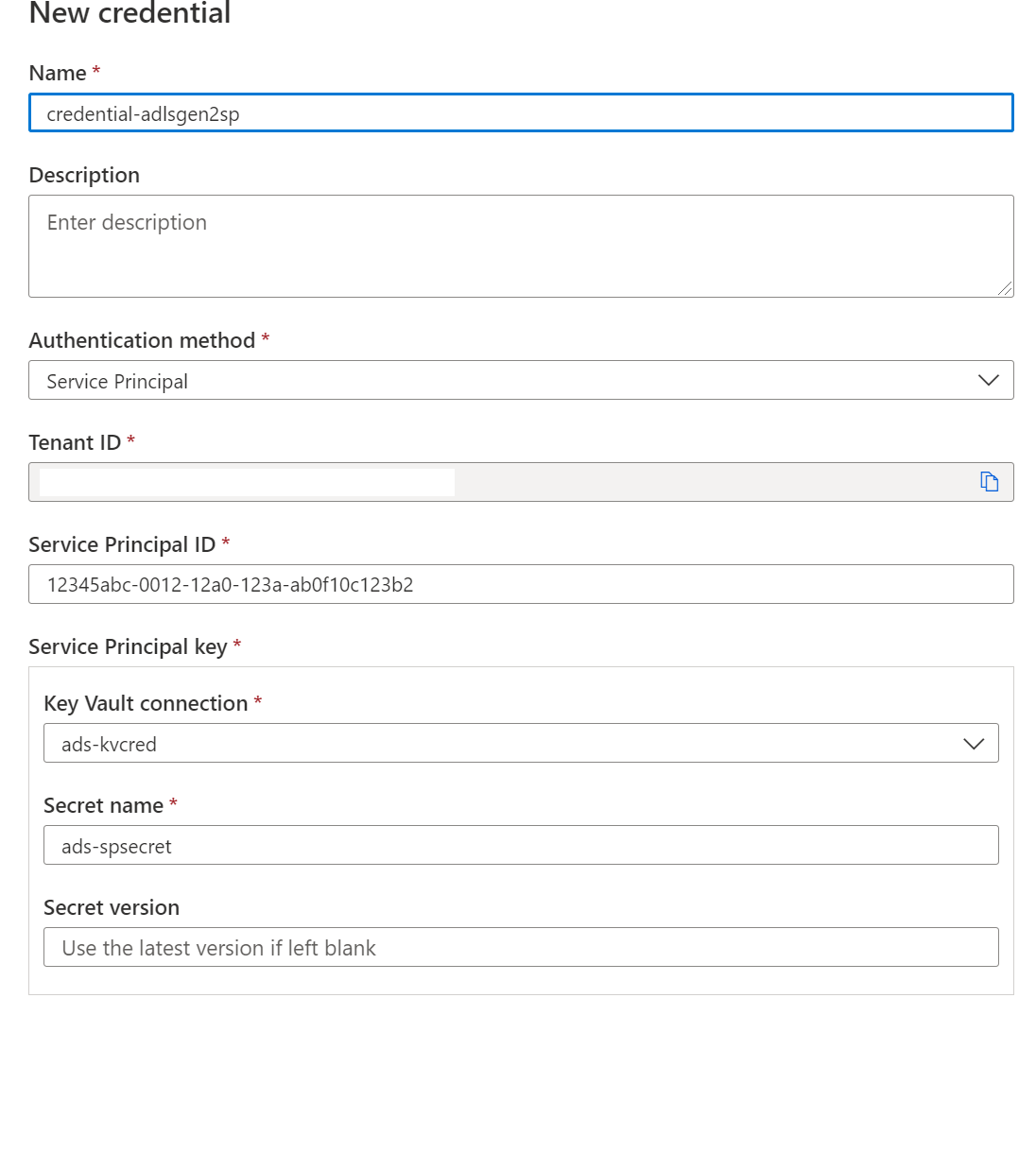
Task: Select the Name field containing credential-adlsgen2sp
Action: (520, 112)
